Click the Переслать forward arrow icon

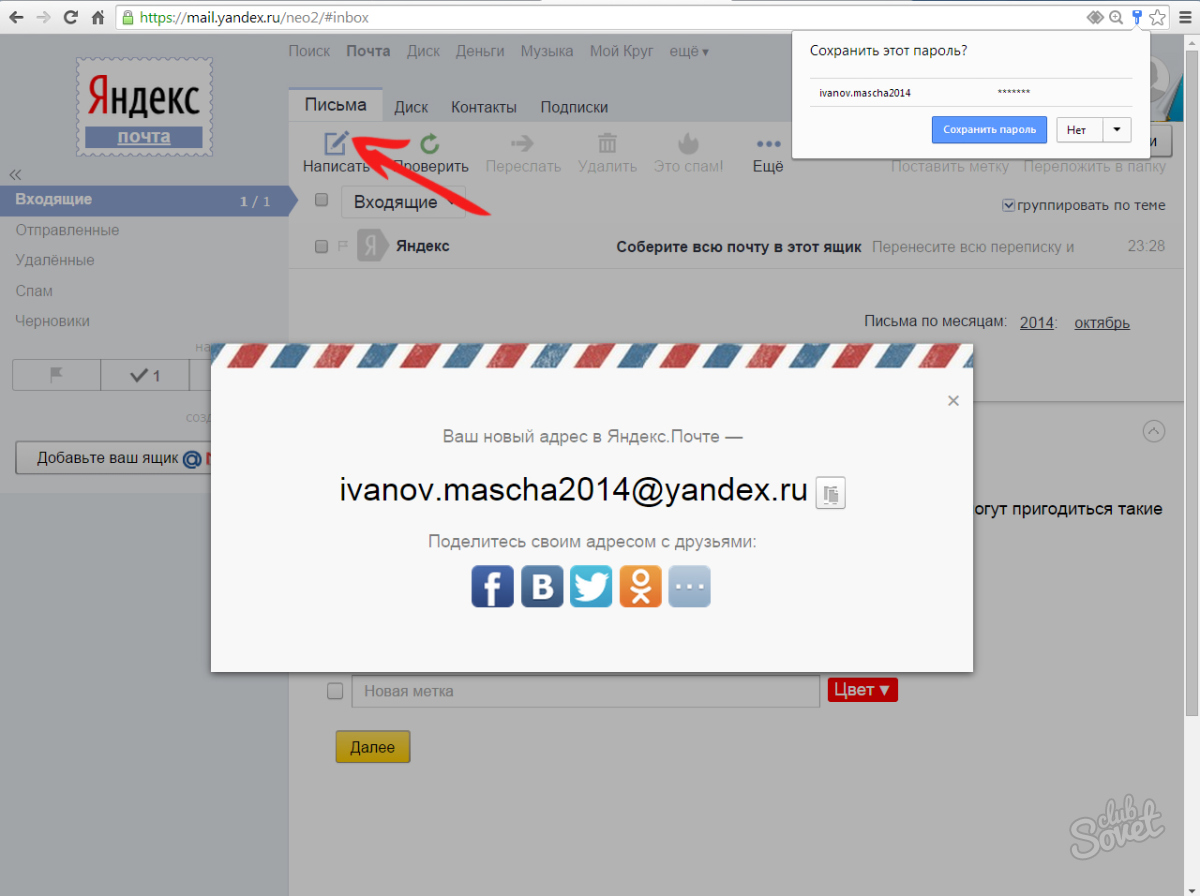pos(523,144)
